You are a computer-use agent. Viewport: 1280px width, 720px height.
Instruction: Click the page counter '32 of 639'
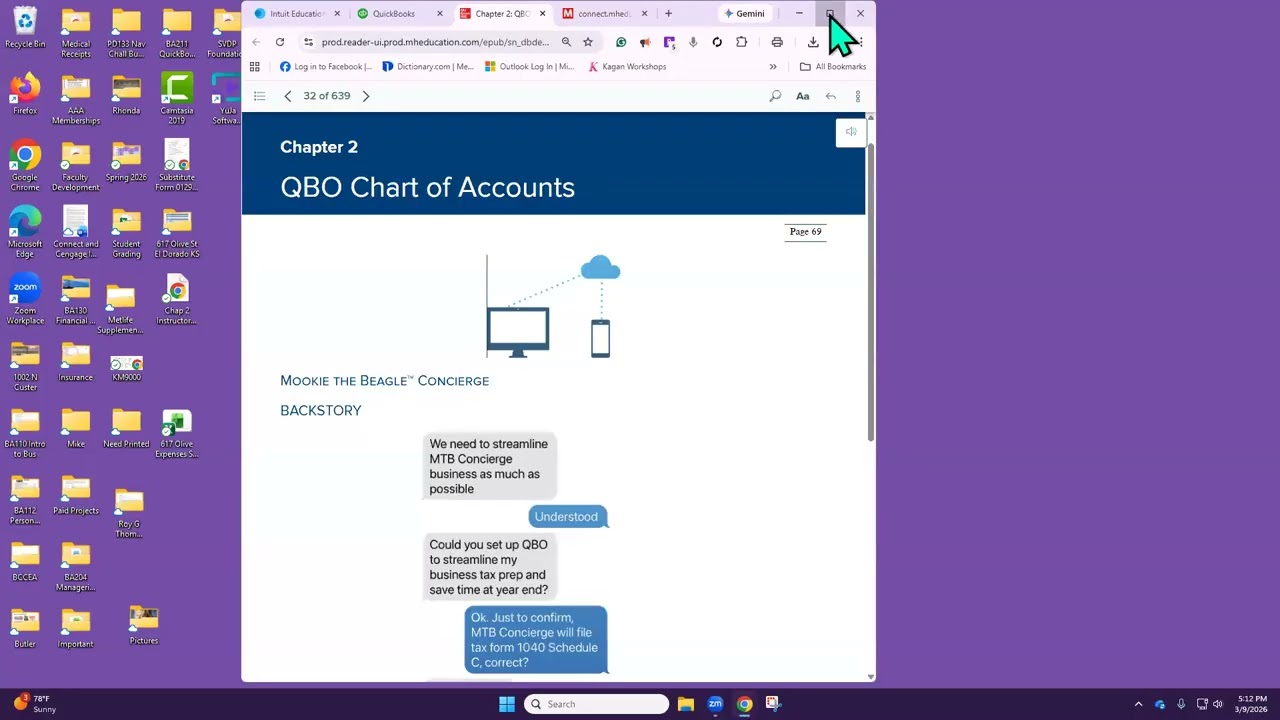(x=327, y=96)
